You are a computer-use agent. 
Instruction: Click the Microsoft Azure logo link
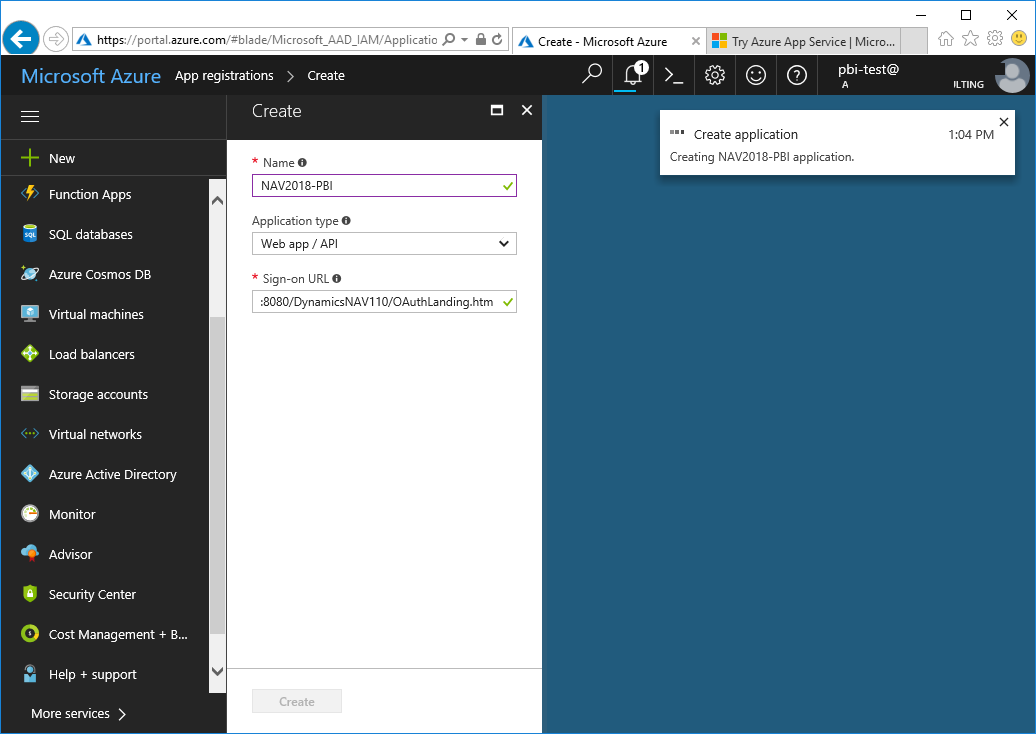[x=91, y=76]
